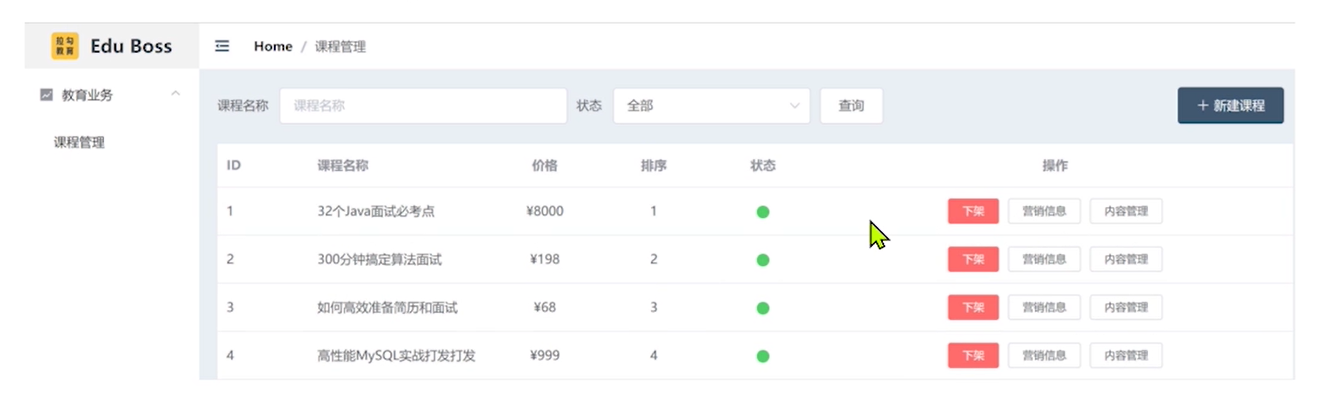This screenshot has height=400, width=1319.
Task: Open 营销信息 for 如何高效准备简历和面试
Action: tap(1044, 307)
